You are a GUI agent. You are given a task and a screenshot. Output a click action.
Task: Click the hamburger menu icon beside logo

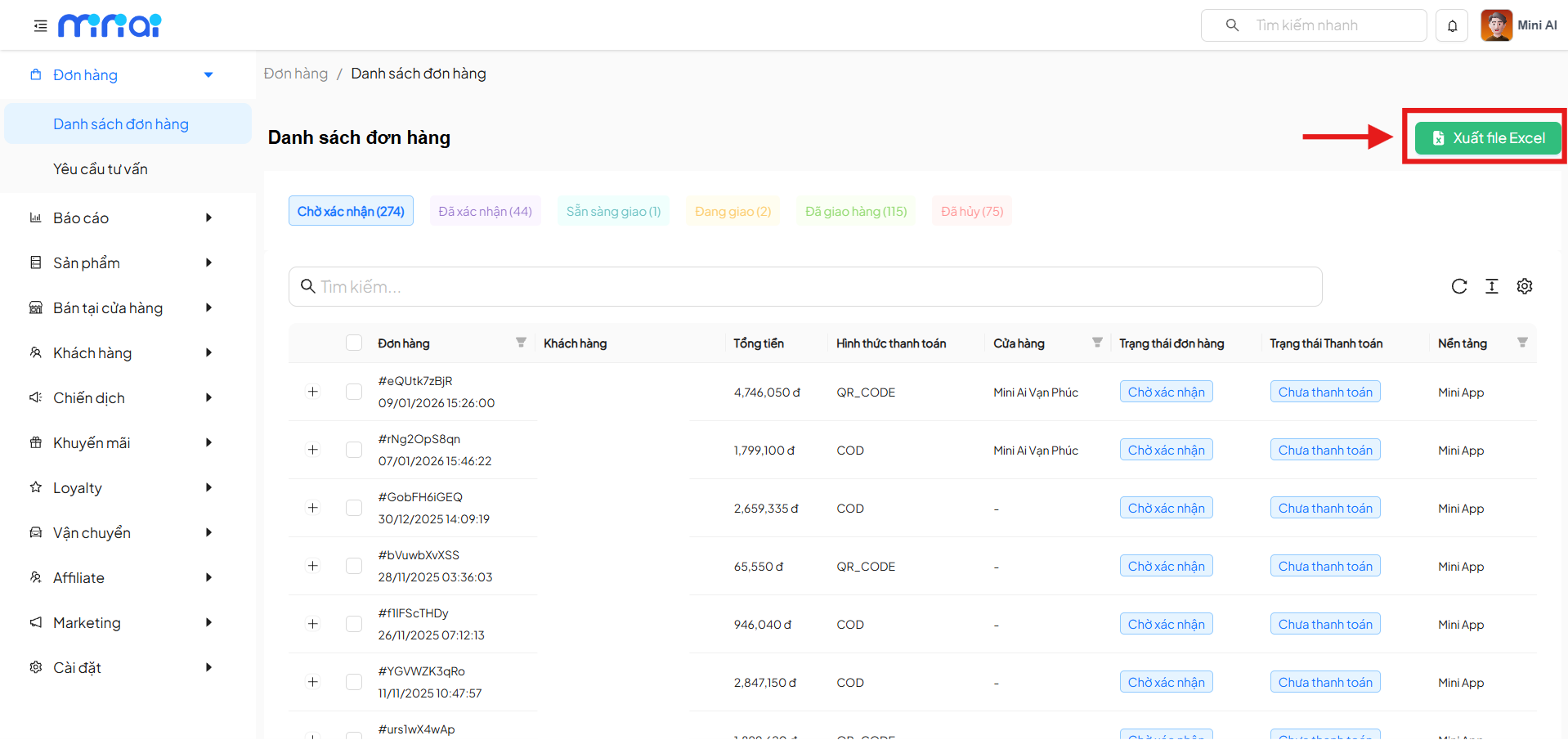coord(40,26)
